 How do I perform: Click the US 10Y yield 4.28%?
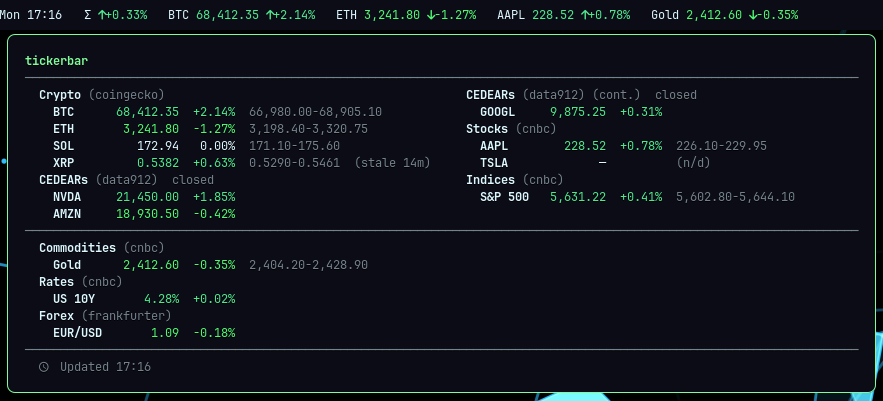[x=162, y=298]
